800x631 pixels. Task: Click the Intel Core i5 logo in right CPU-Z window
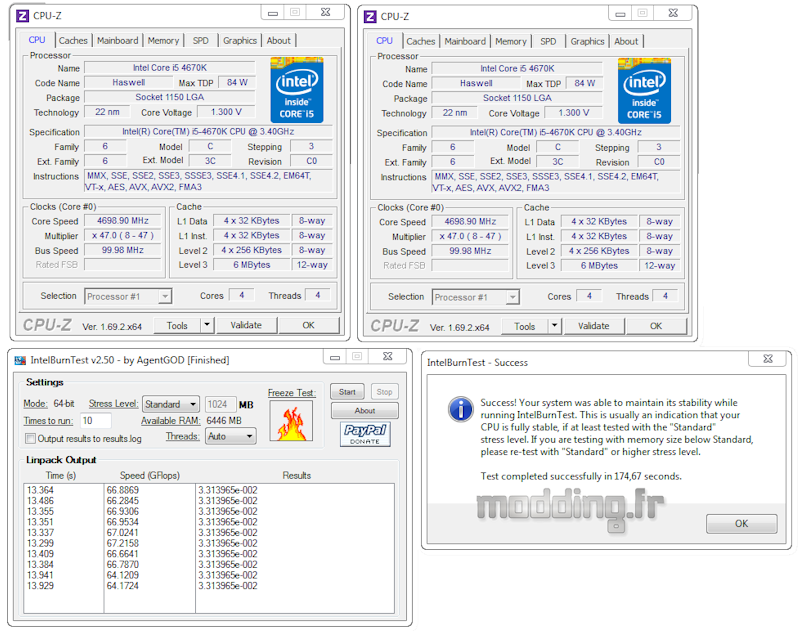click(644, 91)
